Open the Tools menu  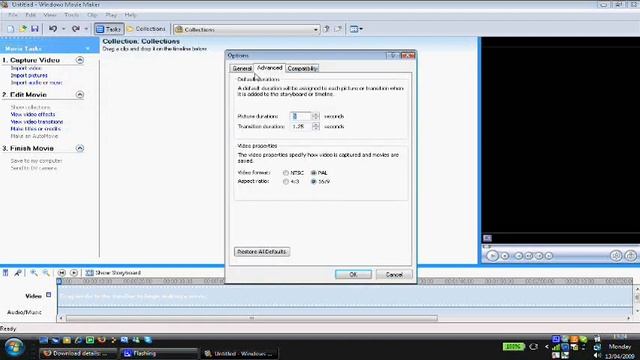pos(71,15)
